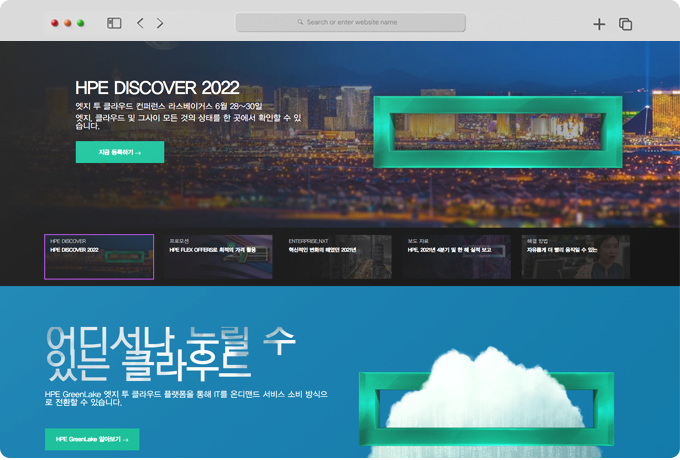The height and width of the screenshot is (460, 680).
Task: Select the HPE DISCOVER 2022 carousel card
Action: (x=99, y=257)
